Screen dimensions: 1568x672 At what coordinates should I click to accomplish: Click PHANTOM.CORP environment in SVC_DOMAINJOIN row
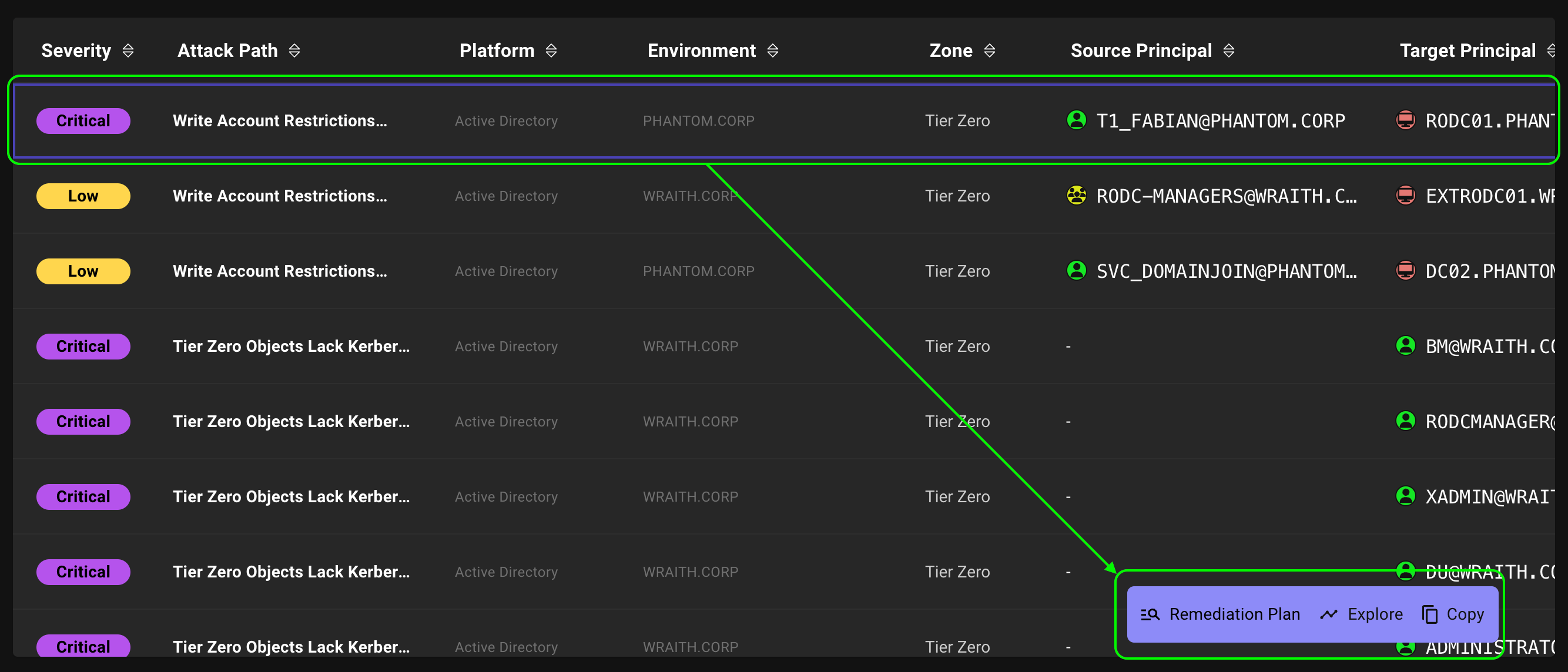point(699,271)
